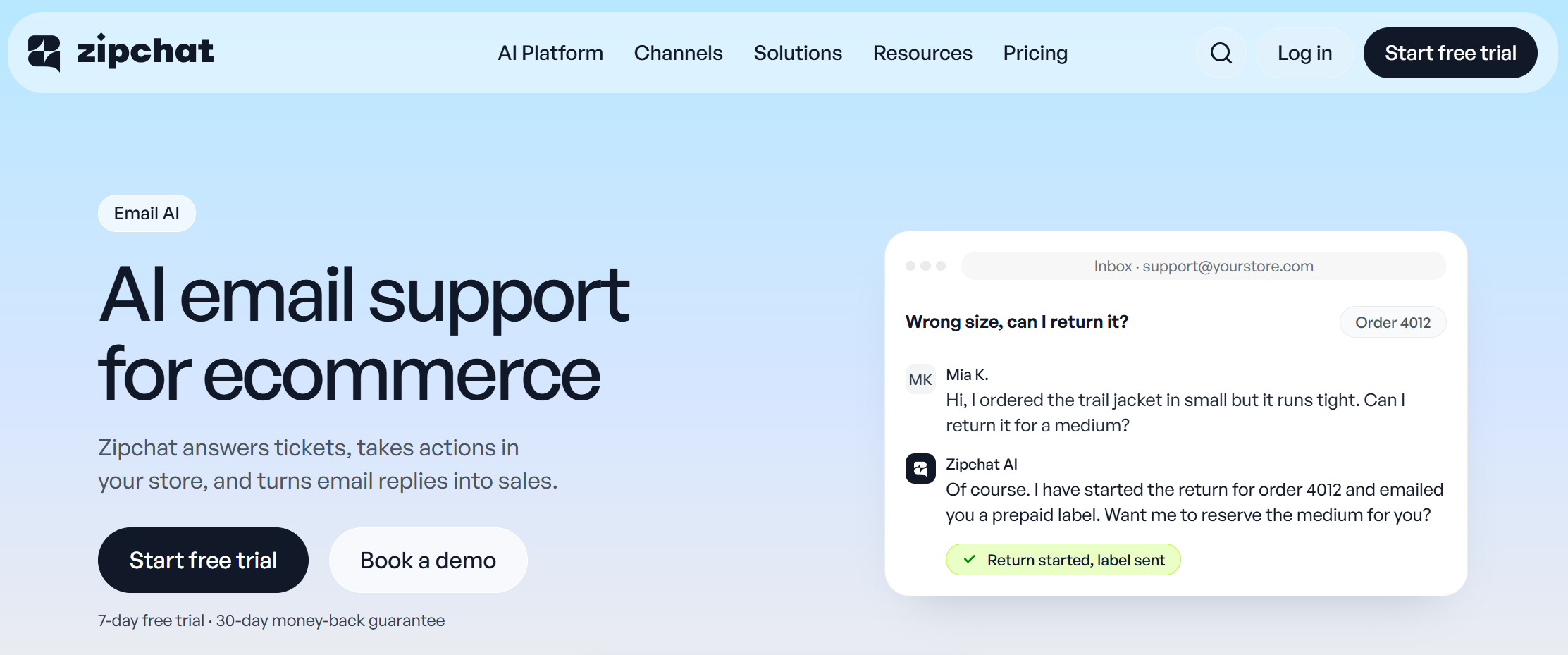
Task: Click the zipchat wordmark
Action: 145,51
